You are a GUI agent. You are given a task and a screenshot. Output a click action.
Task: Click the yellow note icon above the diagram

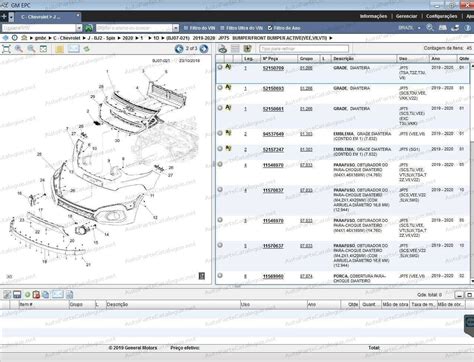(60, 49)
